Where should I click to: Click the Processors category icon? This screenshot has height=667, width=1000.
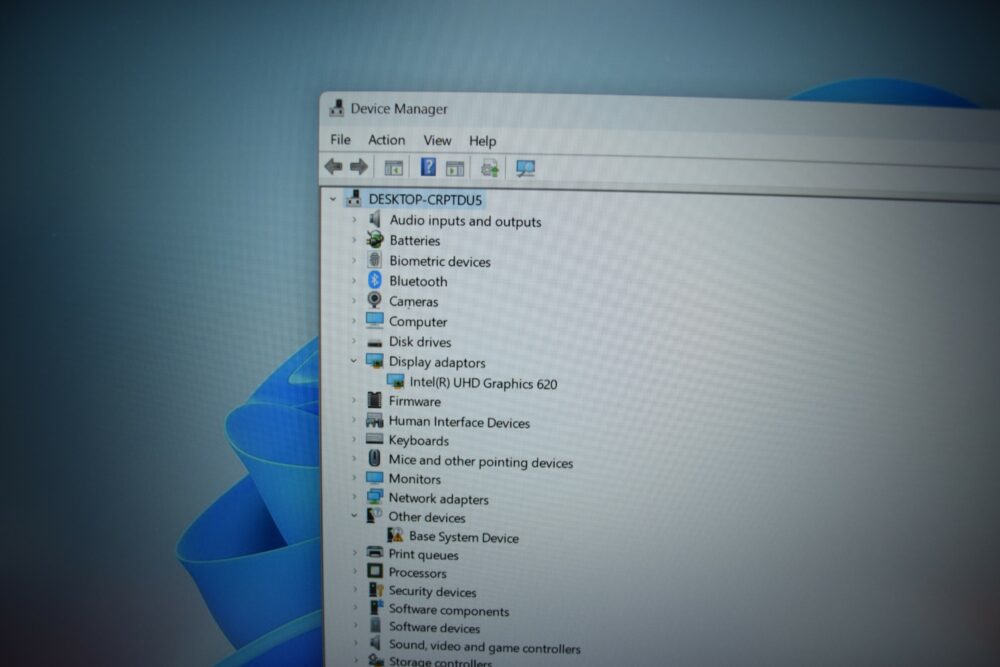point(375,571)
